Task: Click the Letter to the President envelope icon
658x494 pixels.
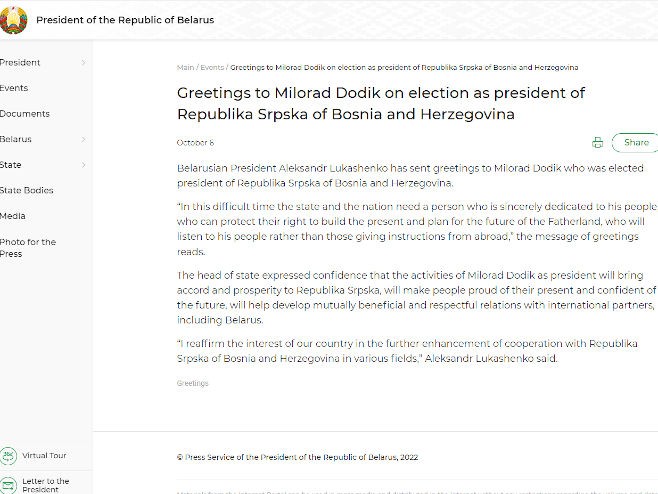Action: [7, 485]
